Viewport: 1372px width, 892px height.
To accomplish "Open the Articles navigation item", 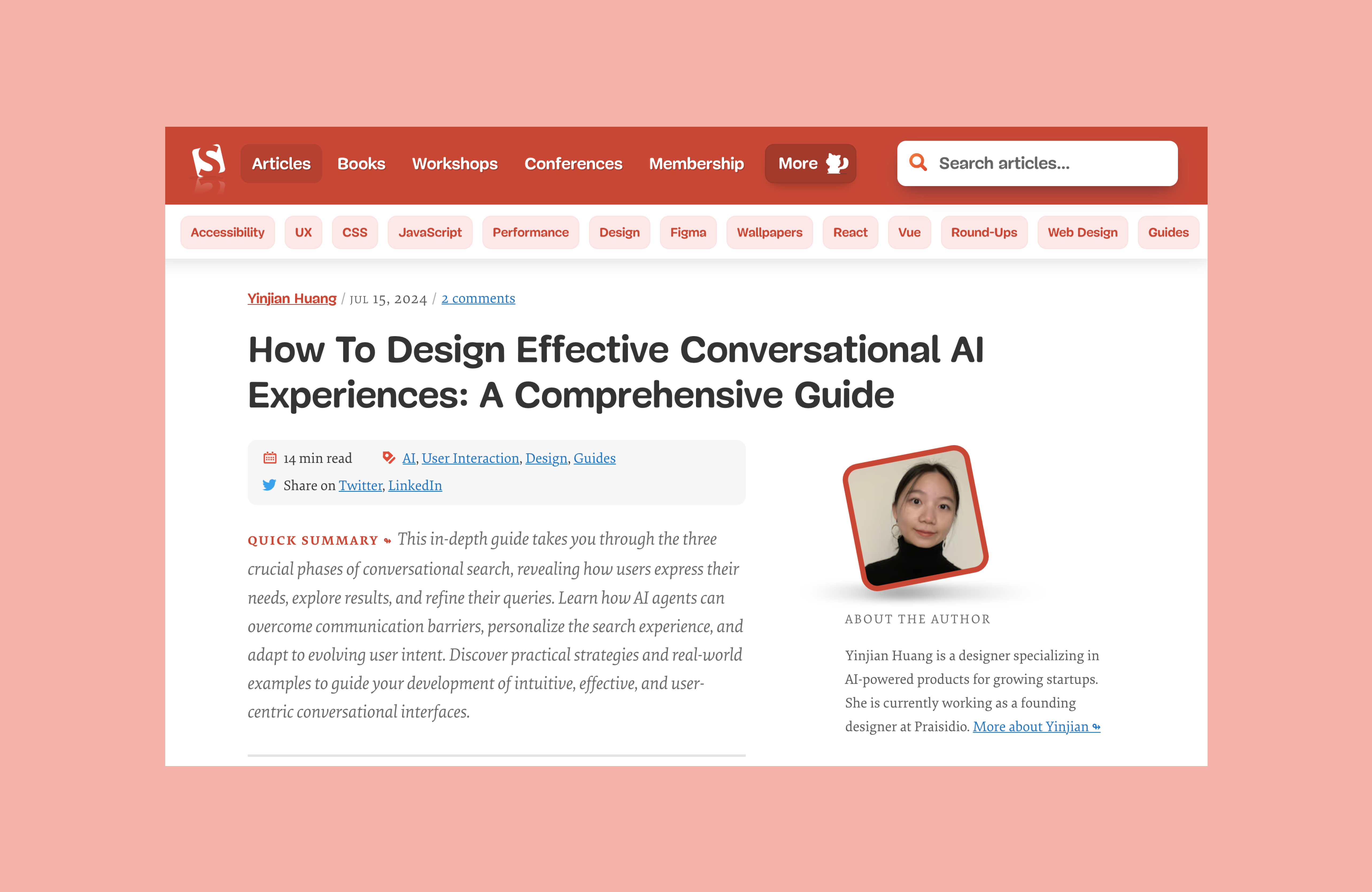I will tap(281, 163).
